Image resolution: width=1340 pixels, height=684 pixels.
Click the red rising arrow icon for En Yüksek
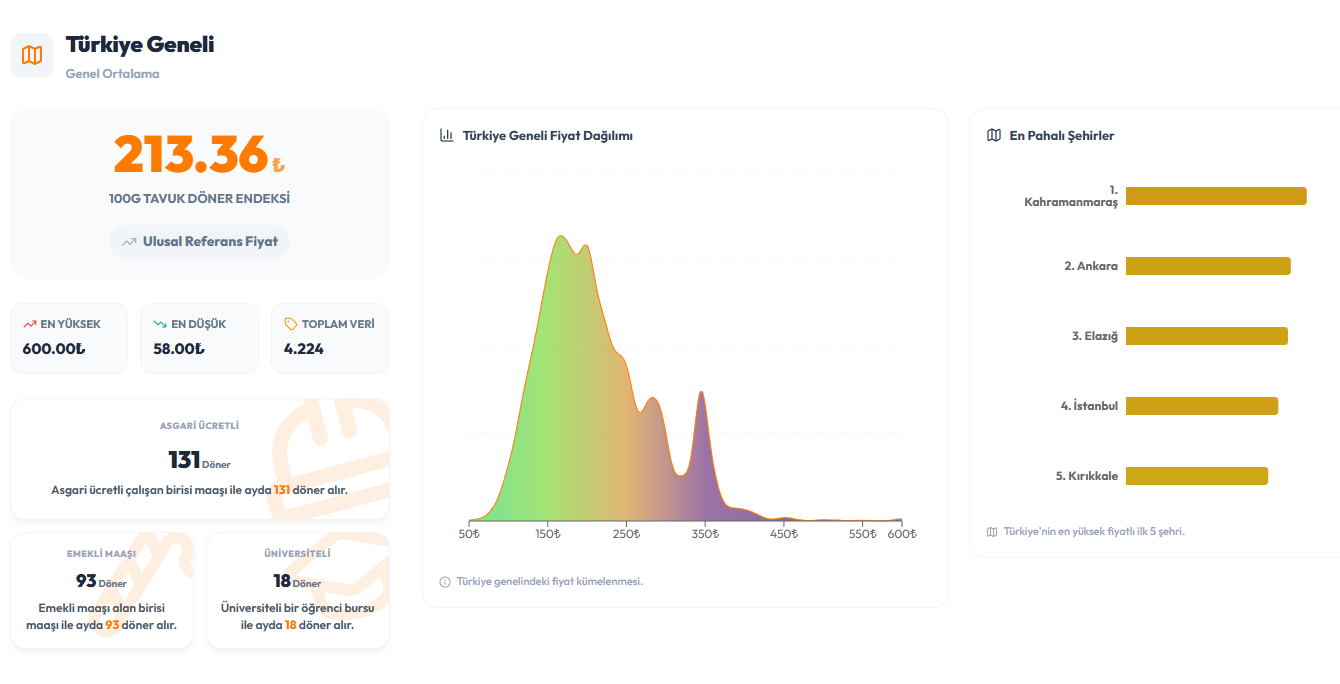point(30,324)
